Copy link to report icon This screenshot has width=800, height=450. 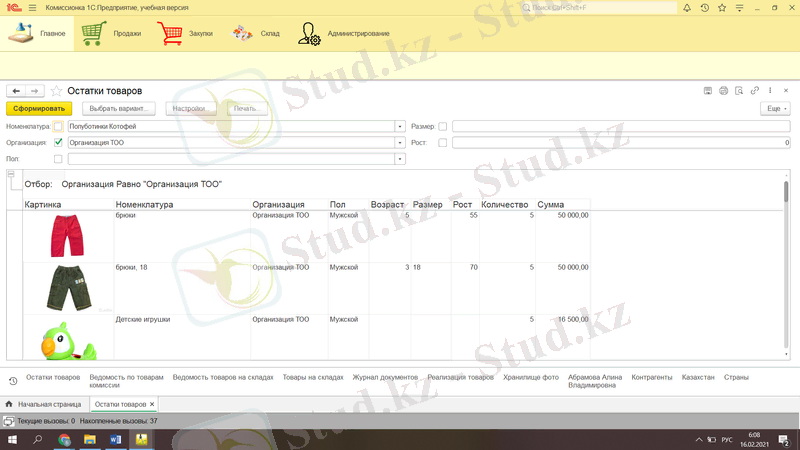point(755,91)
